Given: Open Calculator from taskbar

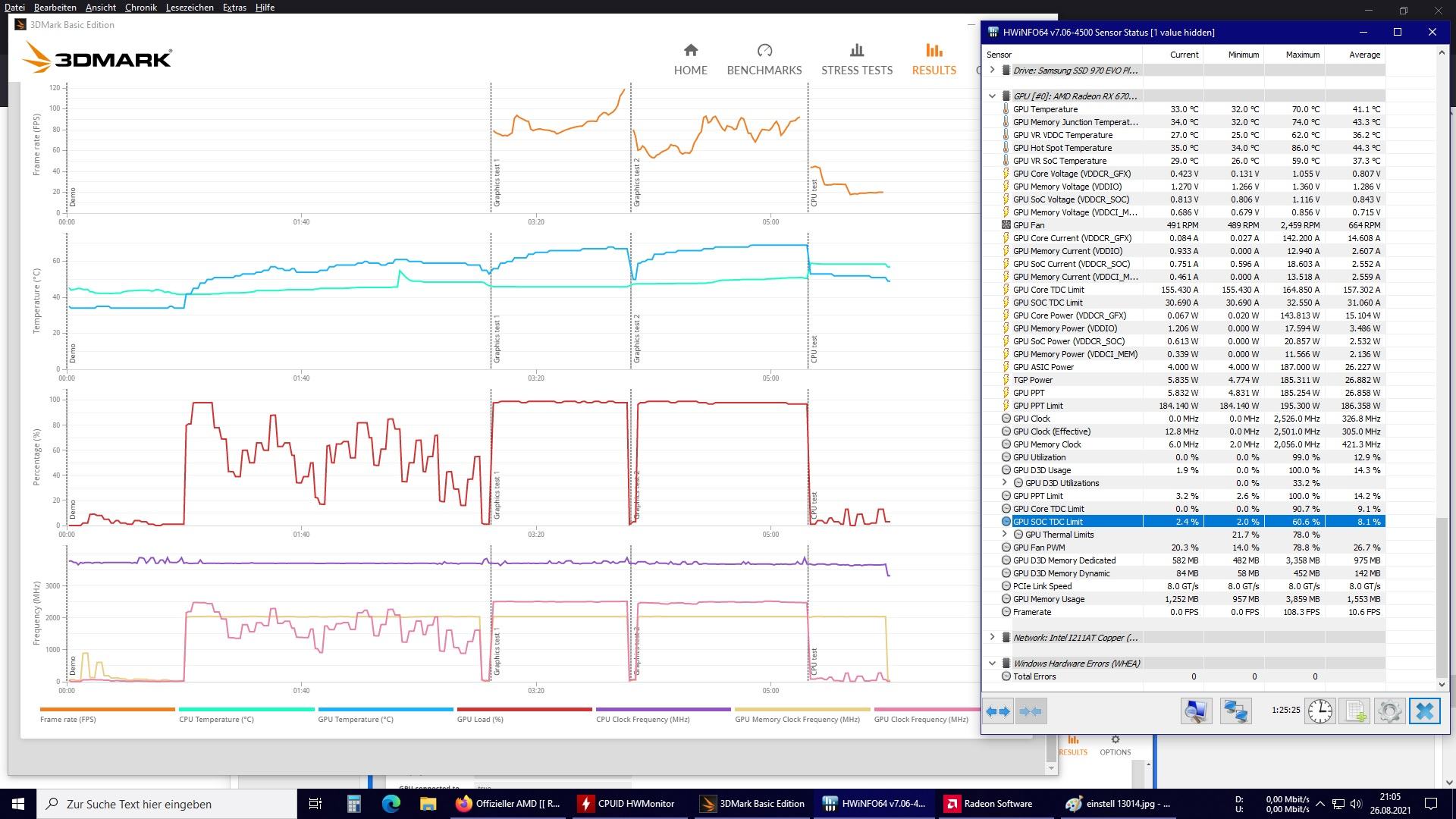Looking at the screenshot, I should tap(353, 804).
